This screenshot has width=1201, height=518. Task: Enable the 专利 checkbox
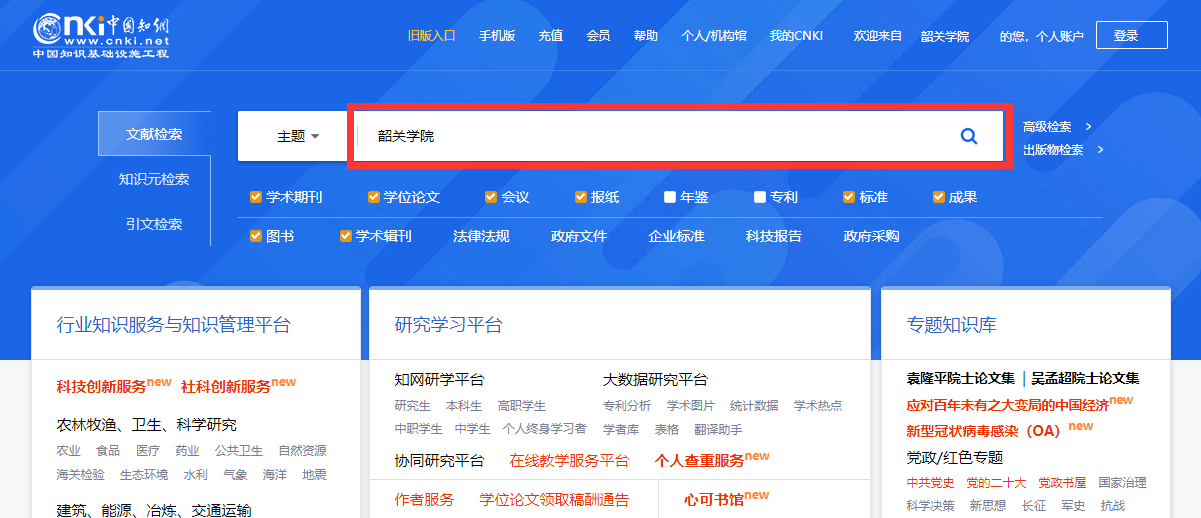coord(760,197)
